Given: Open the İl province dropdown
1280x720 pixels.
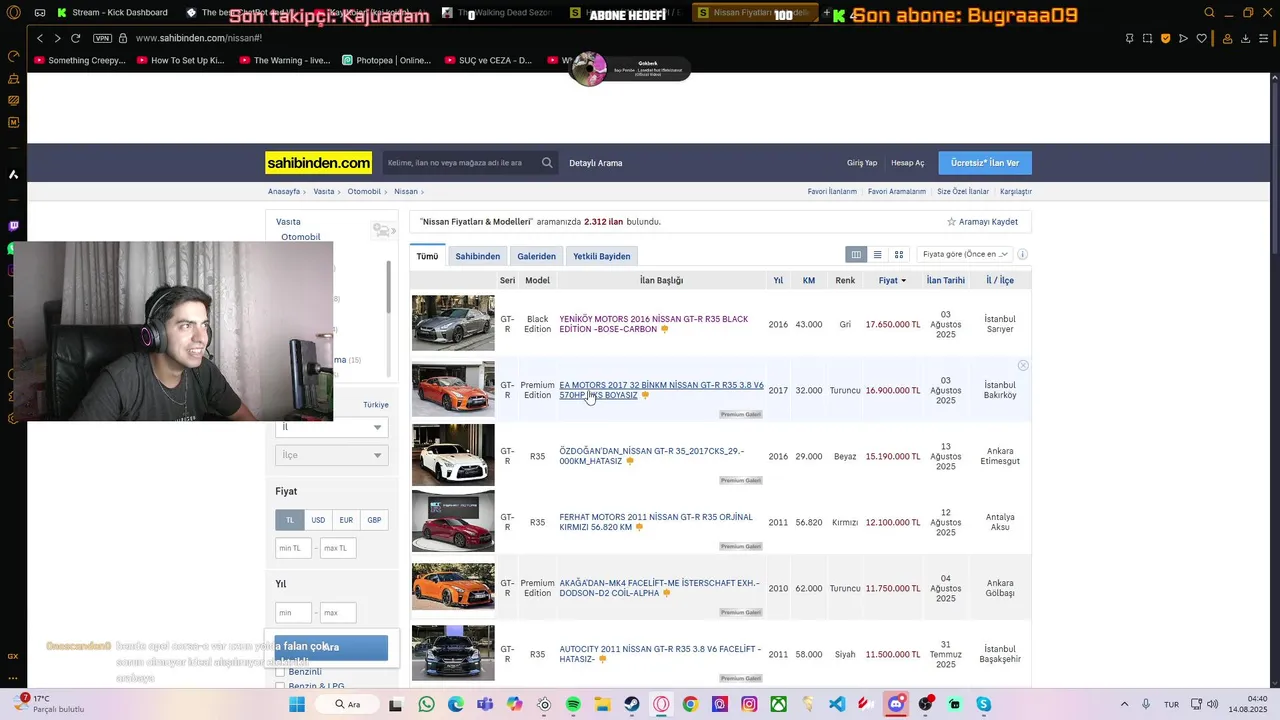Looking at the screenshot, I should click(331, 427).
